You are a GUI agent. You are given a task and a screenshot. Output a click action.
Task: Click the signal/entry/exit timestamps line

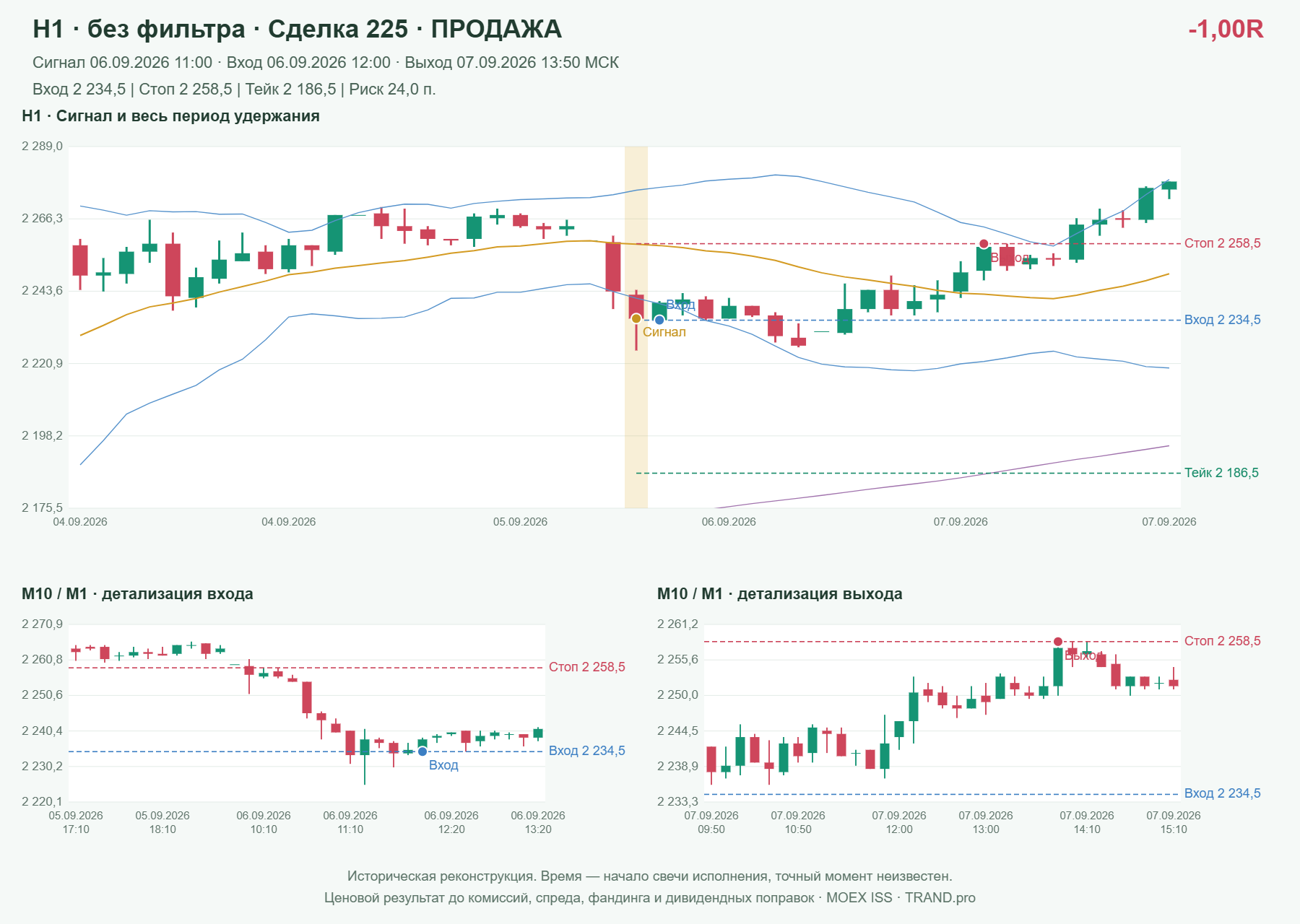(326, 63)
